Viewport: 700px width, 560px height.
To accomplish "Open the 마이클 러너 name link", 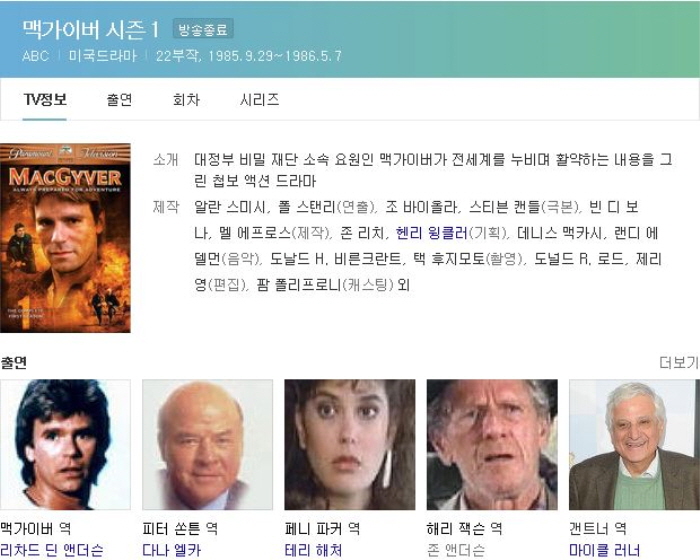I will [605, 550].
